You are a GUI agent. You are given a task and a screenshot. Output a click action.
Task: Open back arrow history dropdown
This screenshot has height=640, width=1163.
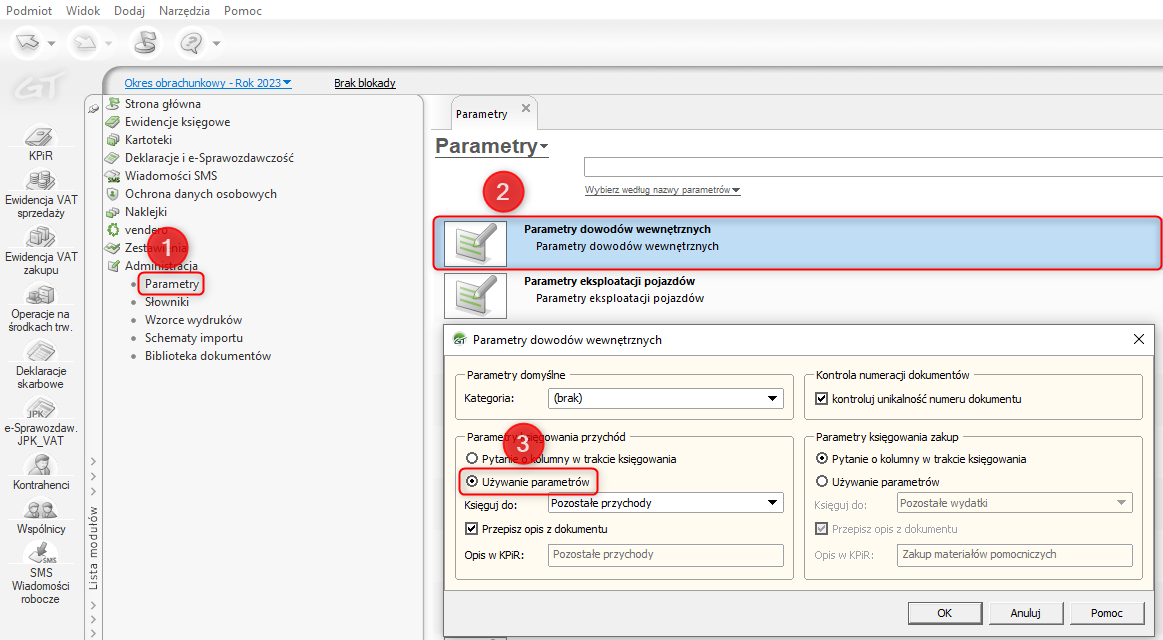[51, 44]
